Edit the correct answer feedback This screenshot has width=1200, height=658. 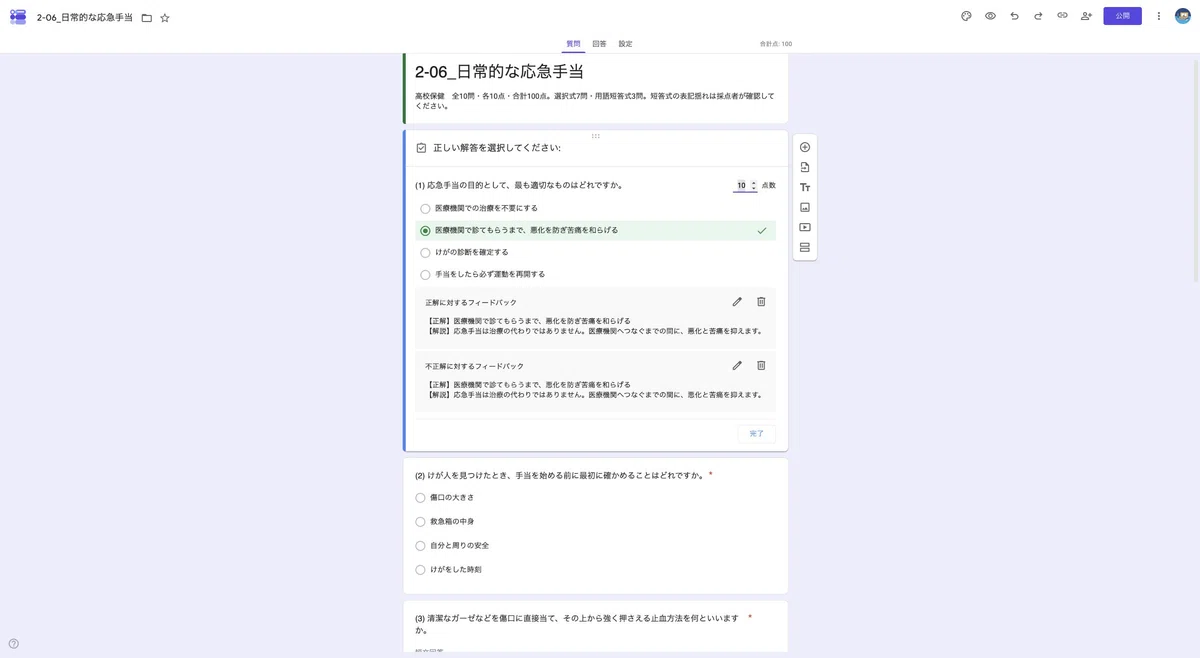click(x=737, y=301)
